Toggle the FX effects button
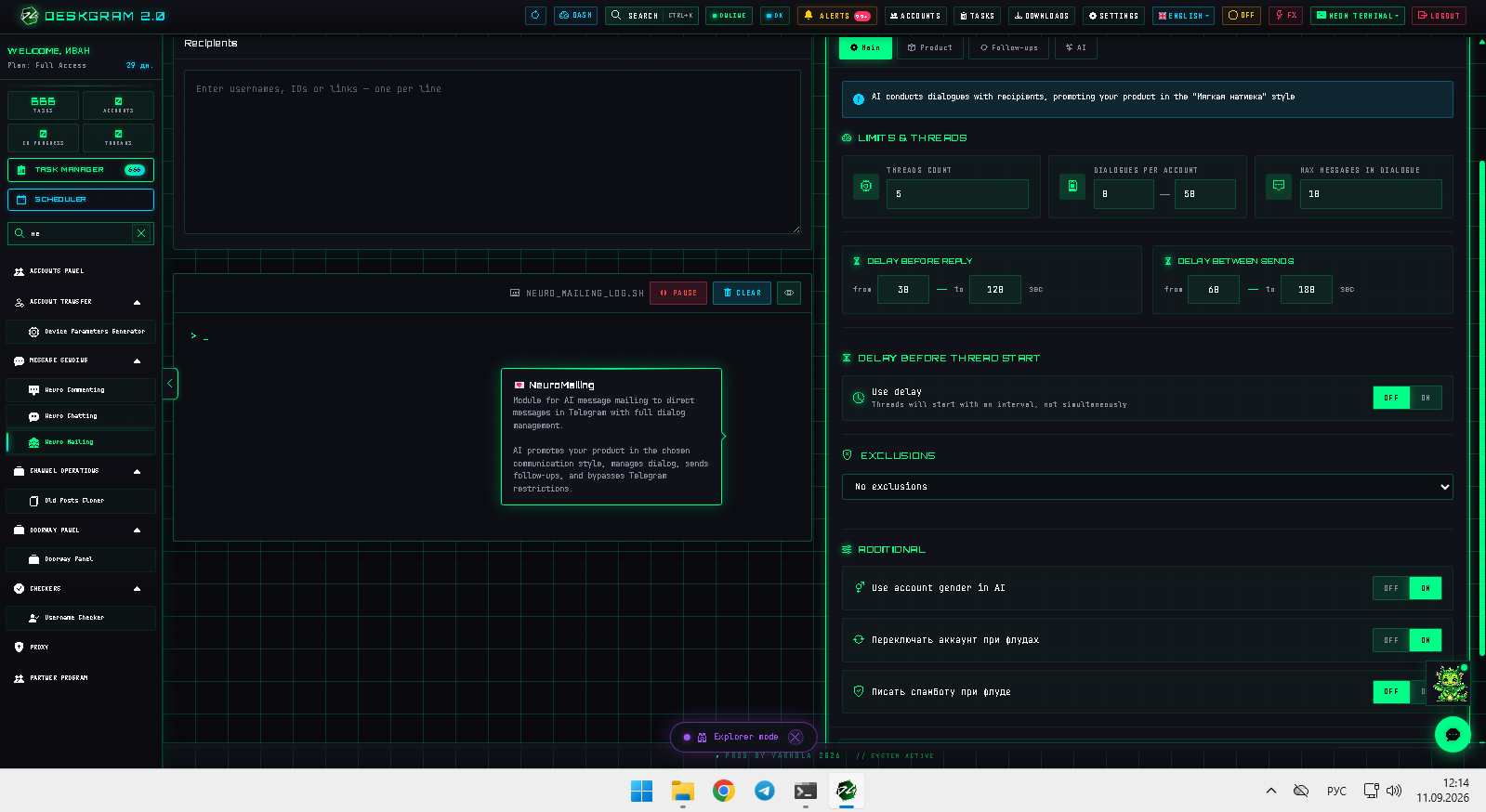The height and width of the screenshot is (812, 1486). tap(1286, 16)
